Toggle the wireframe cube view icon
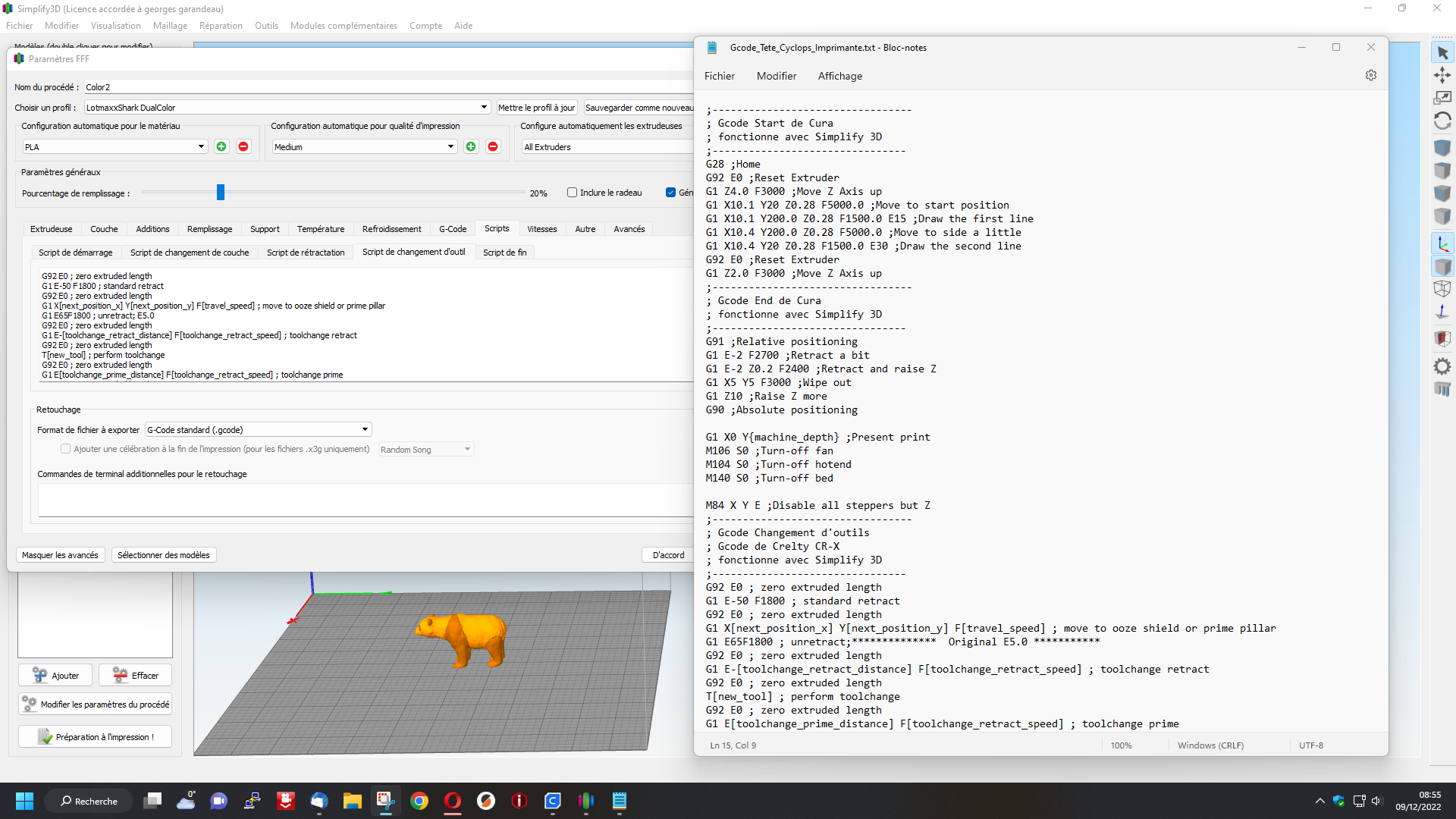Image resolution: width=1456 pixels, height=819 pixels. click(x=1442, y=289)
